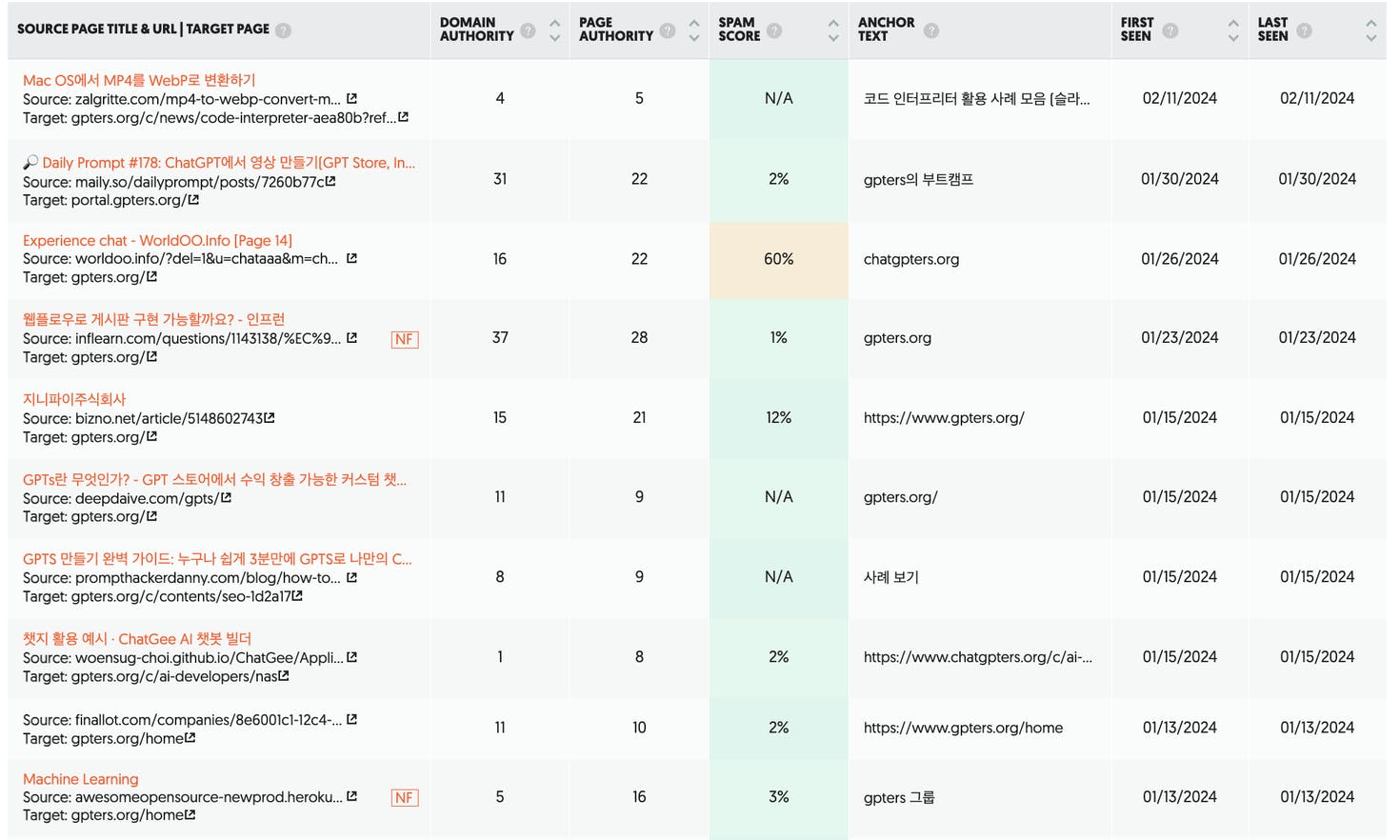Open external link icon for zalgritte.com source
The width and height of the screenshot is (1400, 840).
(351, 99)
